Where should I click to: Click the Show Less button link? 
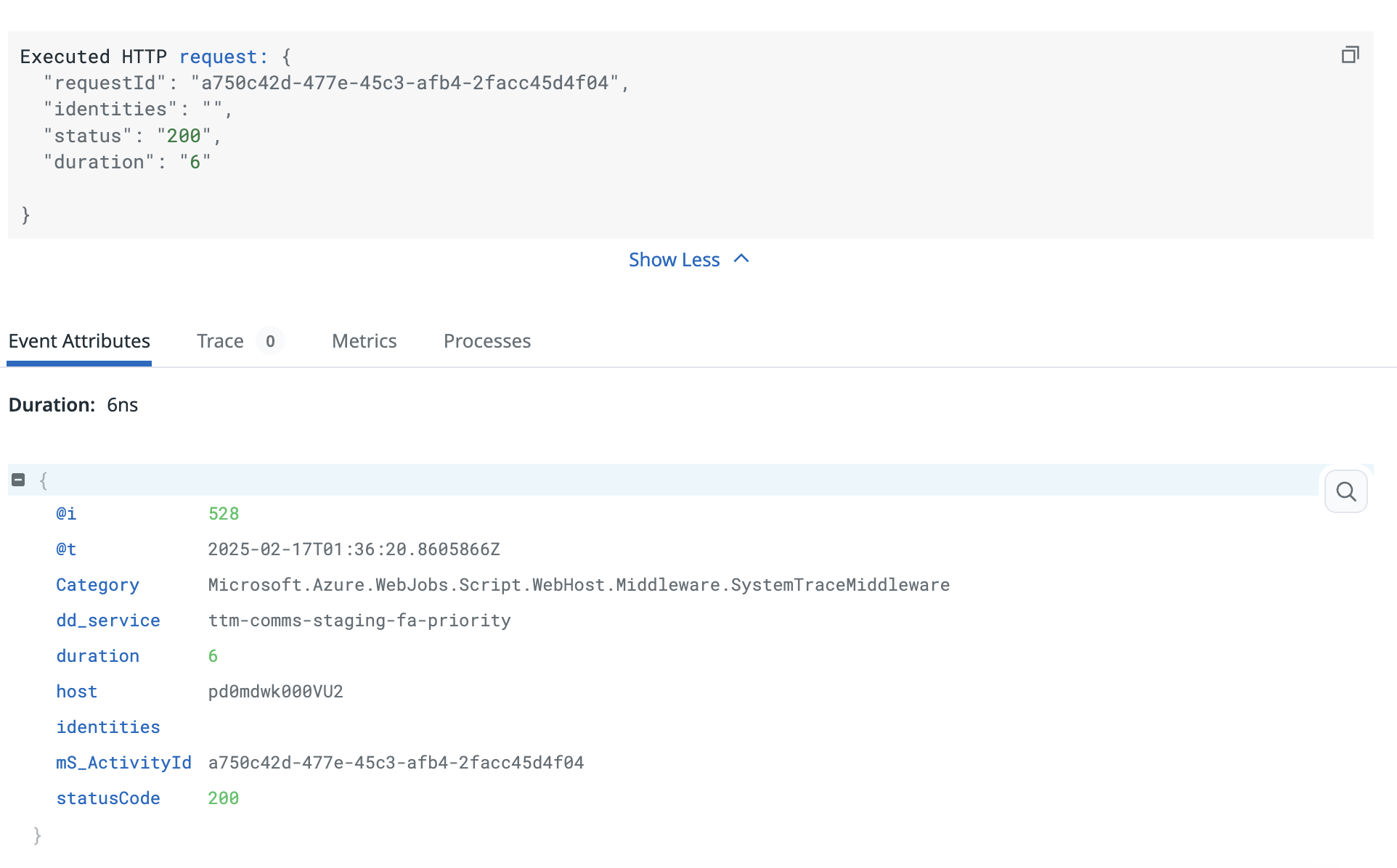click(x=690, y=258)
